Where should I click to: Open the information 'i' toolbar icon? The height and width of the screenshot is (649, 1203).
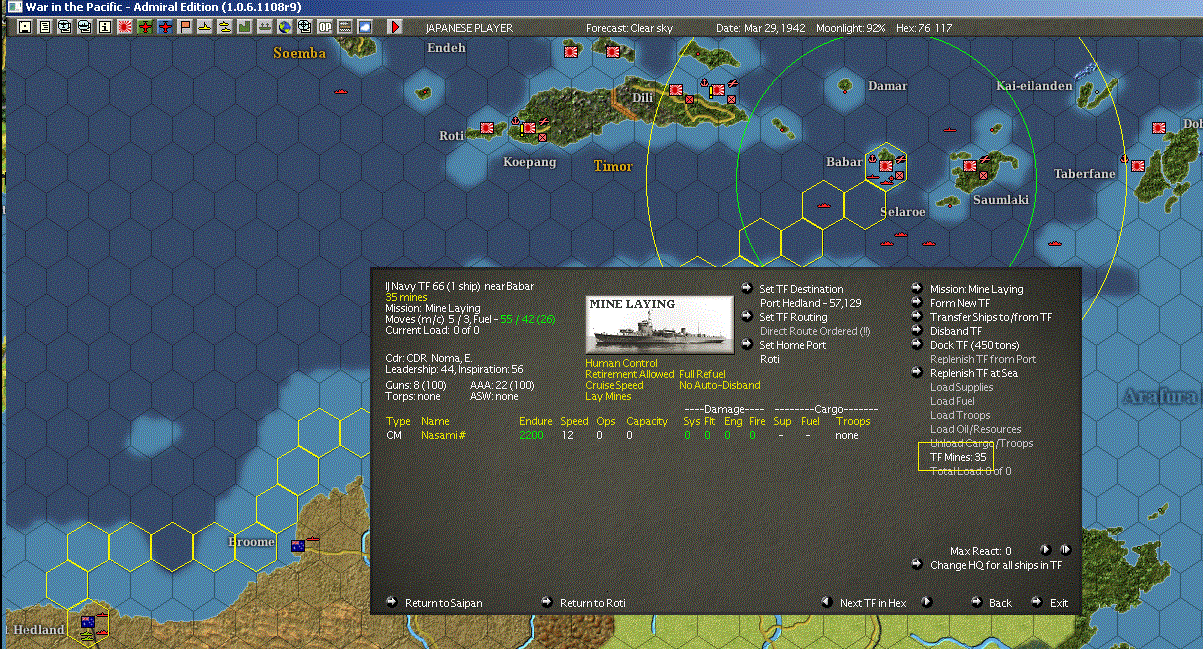(x=105, y=27)
